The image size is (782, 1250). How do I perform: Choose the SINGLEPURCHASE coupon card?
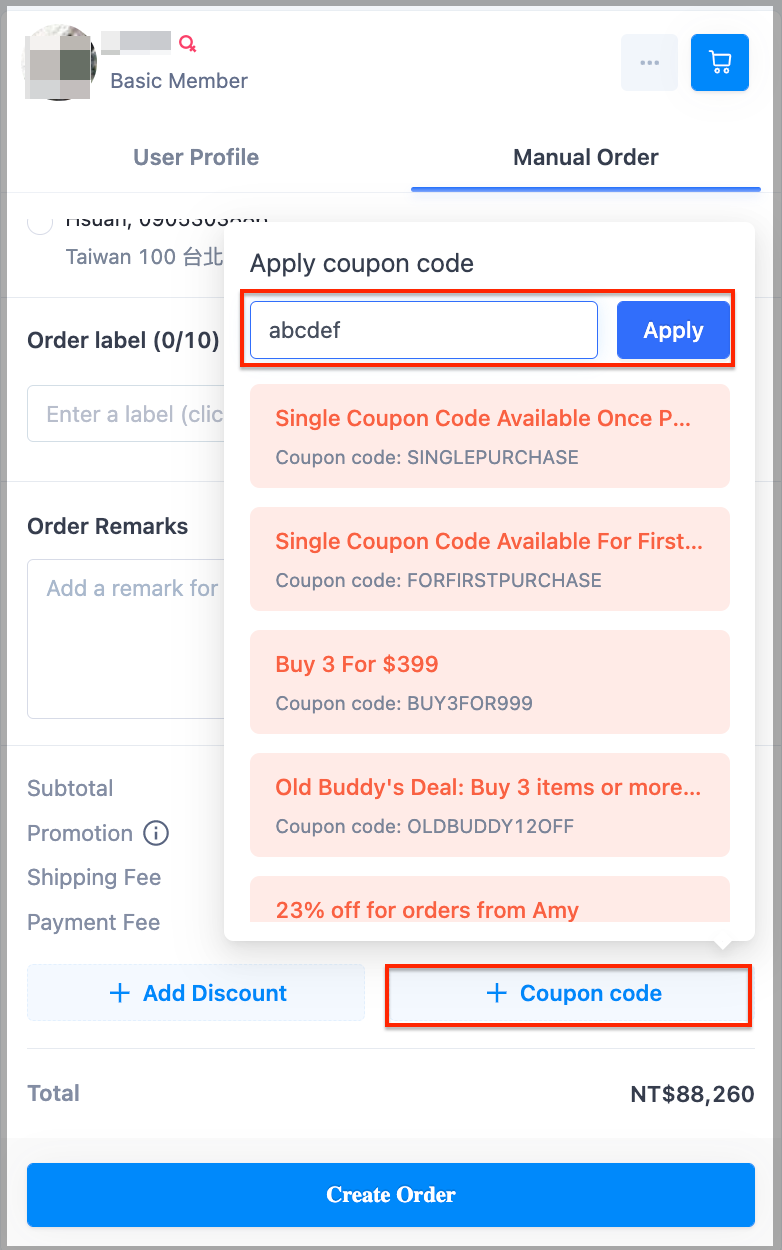pos(490,436)
